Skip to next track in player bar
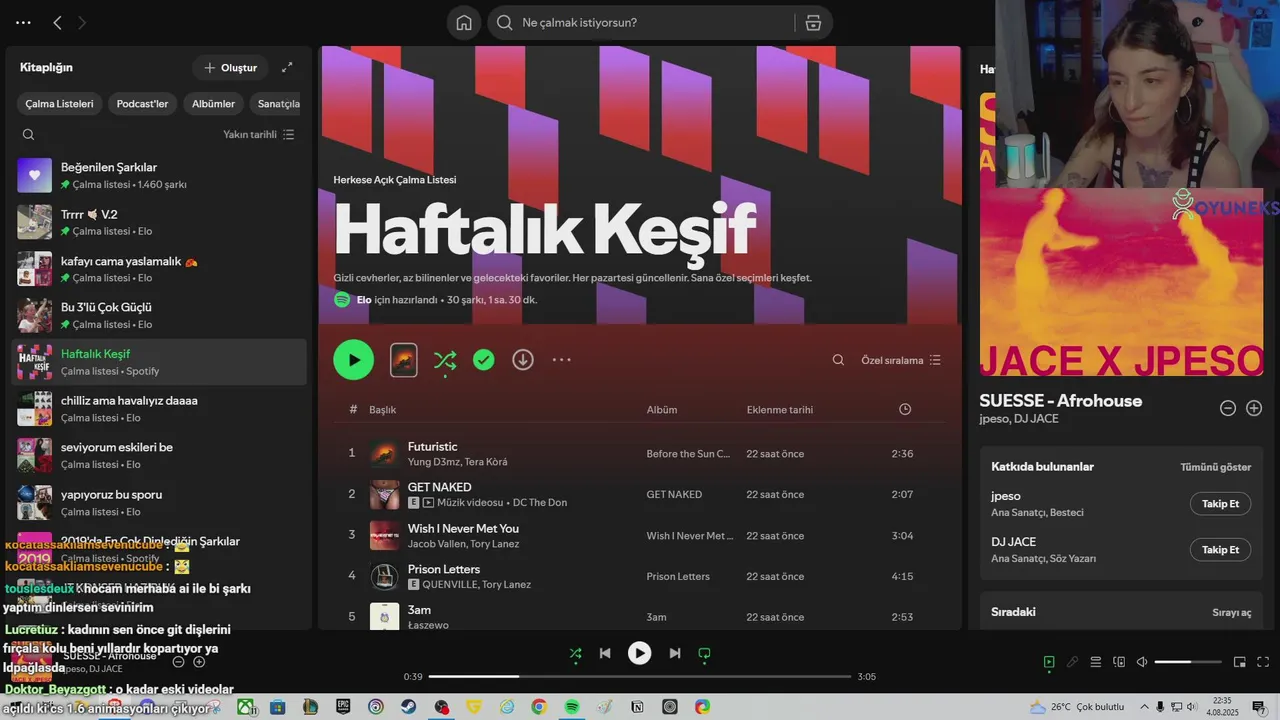This screenshot has width=1280, height=720. point(675,653)
